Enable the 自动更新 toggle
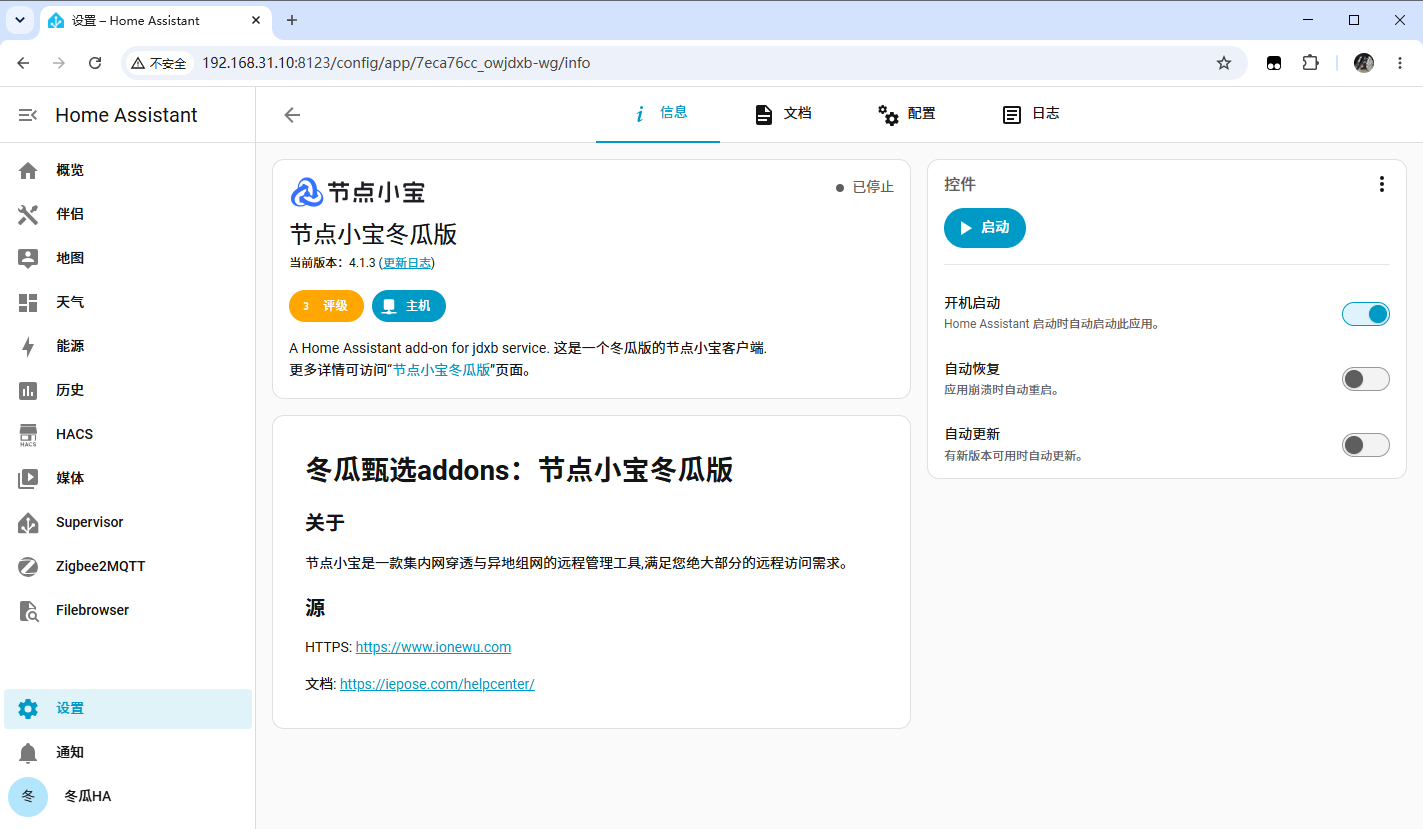The image size is (1423, 829). 1366,445
